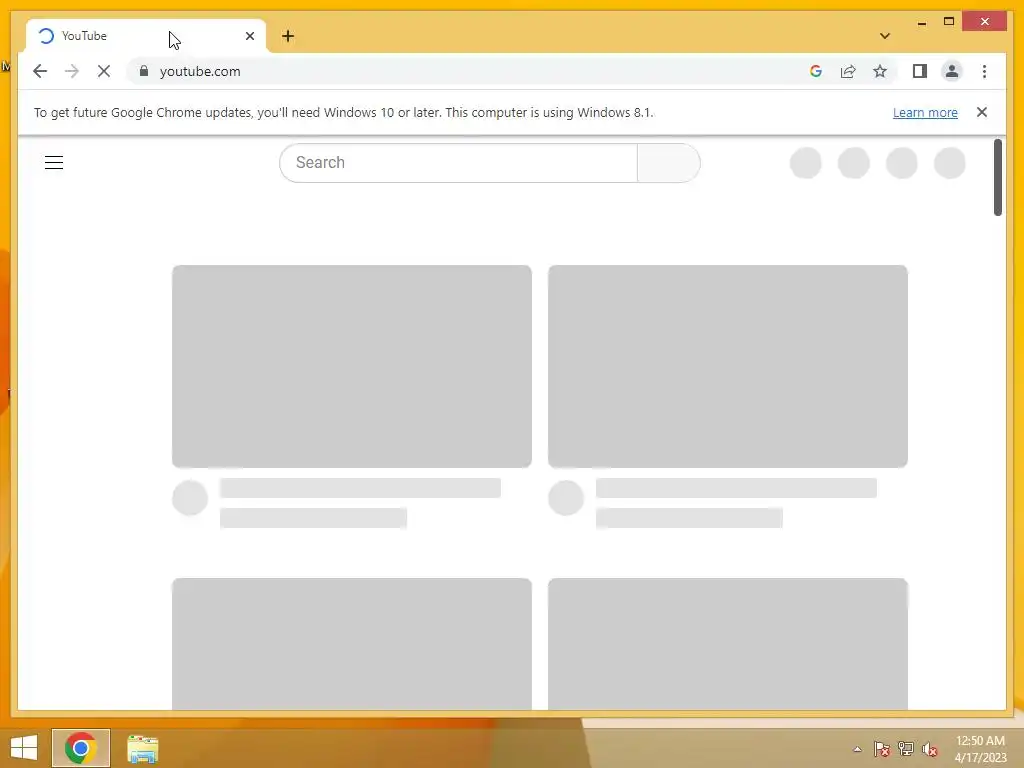This screenshot has width=1024, height=768.
Task: Click the Google icon in the address bar
Action: 816,71
